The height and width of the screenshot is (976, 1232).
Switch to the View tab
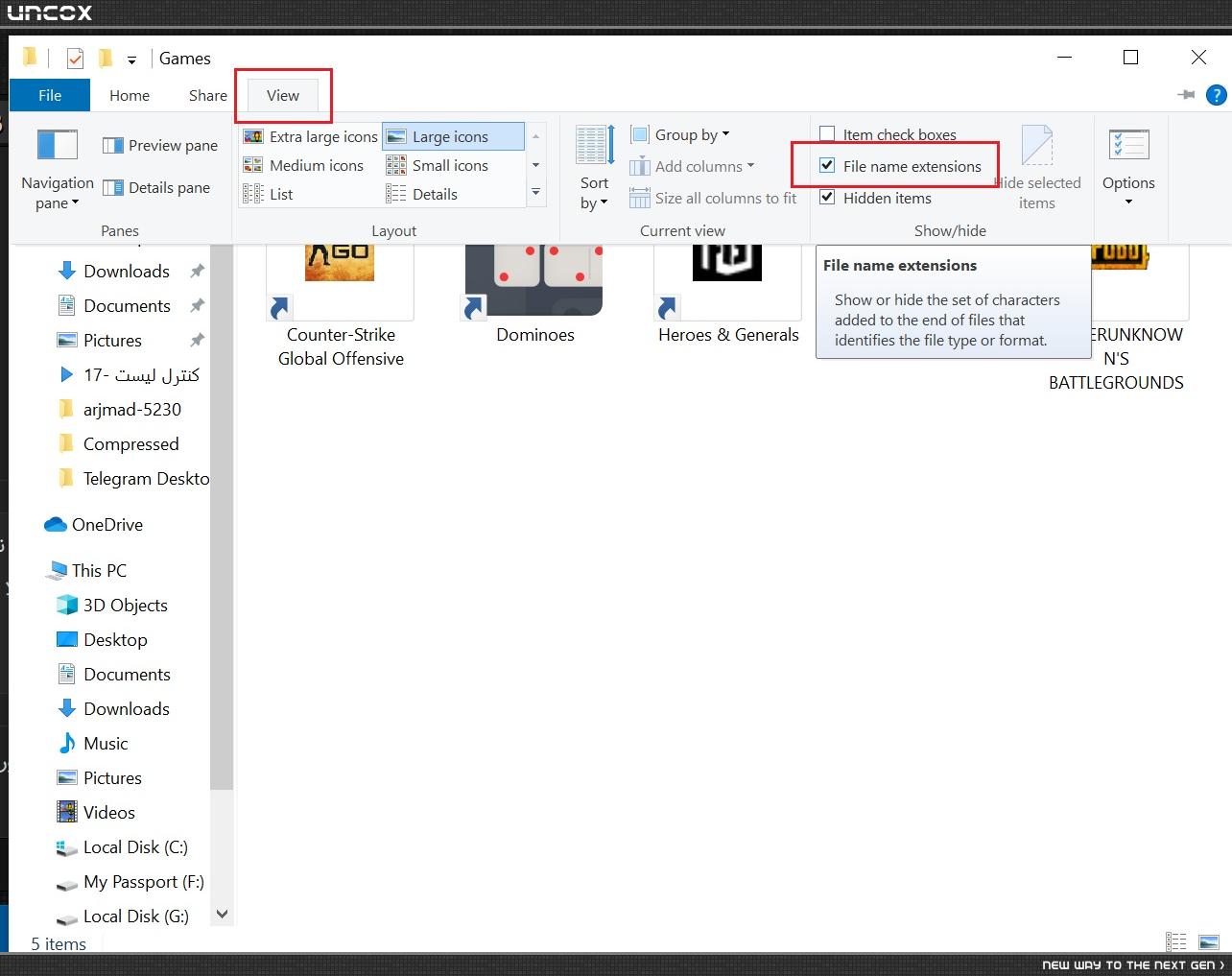click(x=283, y=95)
